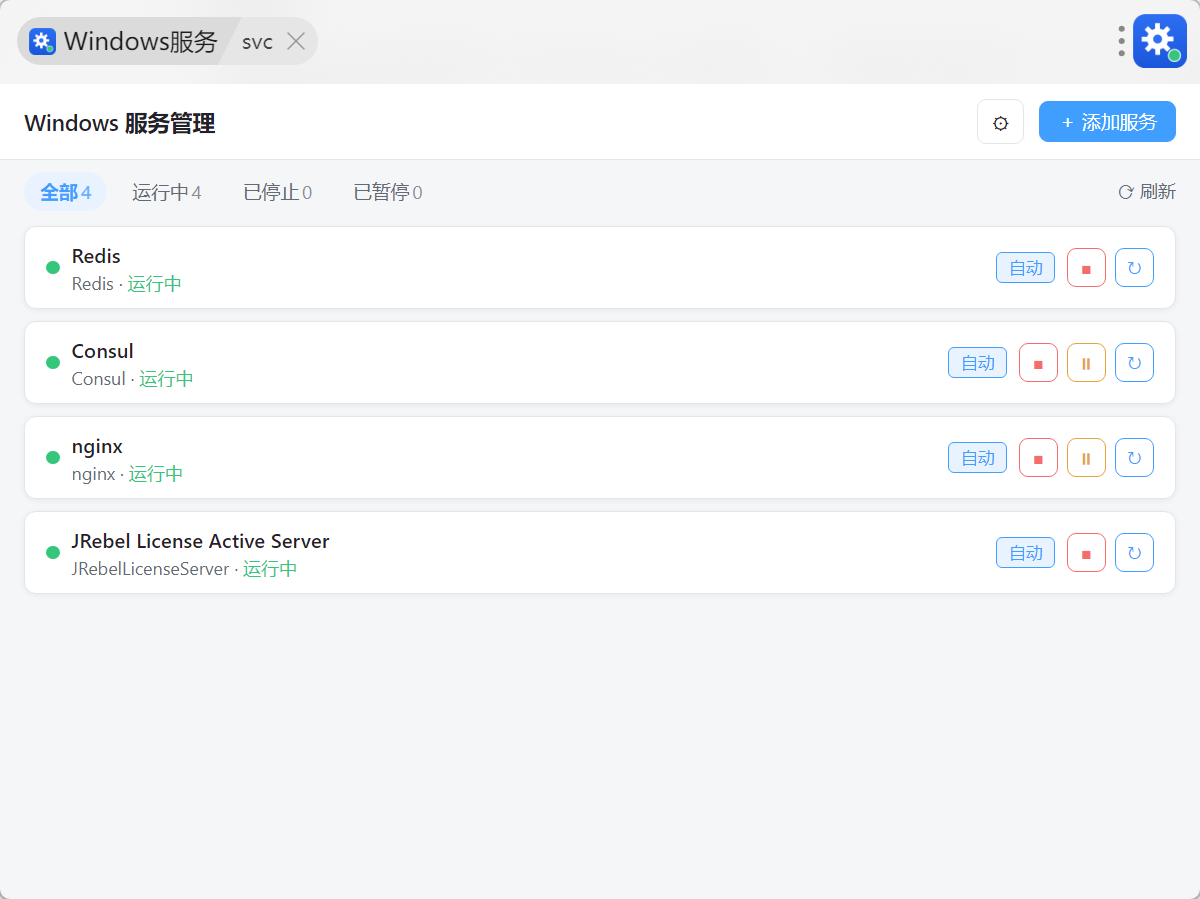Select the JRebel License Active Server title
Screen dimensions: 1200x899
pyautogui.click(x=201, y=542)
